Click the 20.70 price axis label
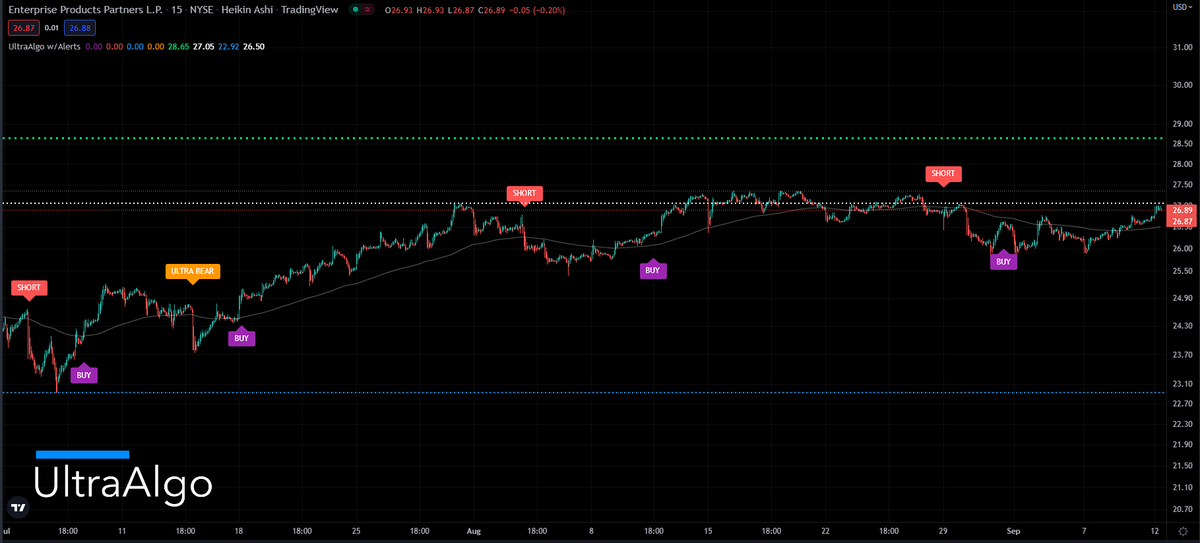 (1181, 509)
